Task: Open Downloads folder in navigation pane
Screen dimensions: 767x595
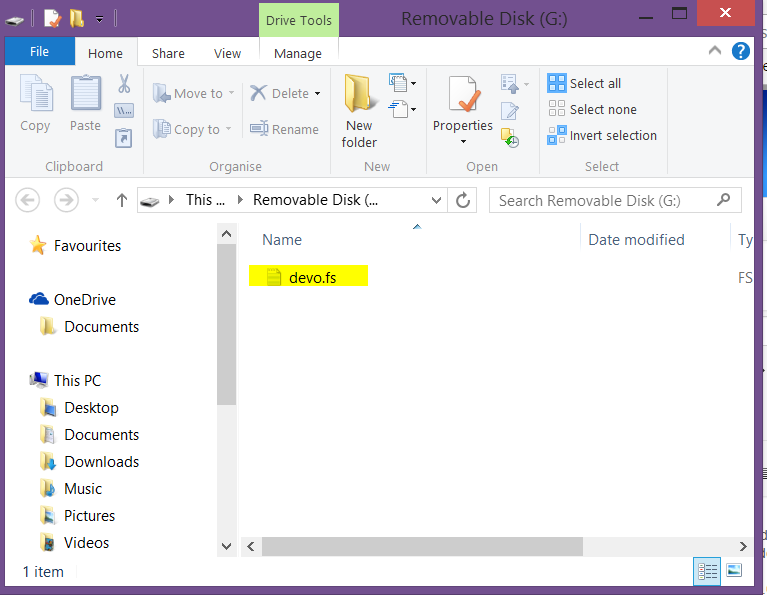Action: click(x=89, y=461)
